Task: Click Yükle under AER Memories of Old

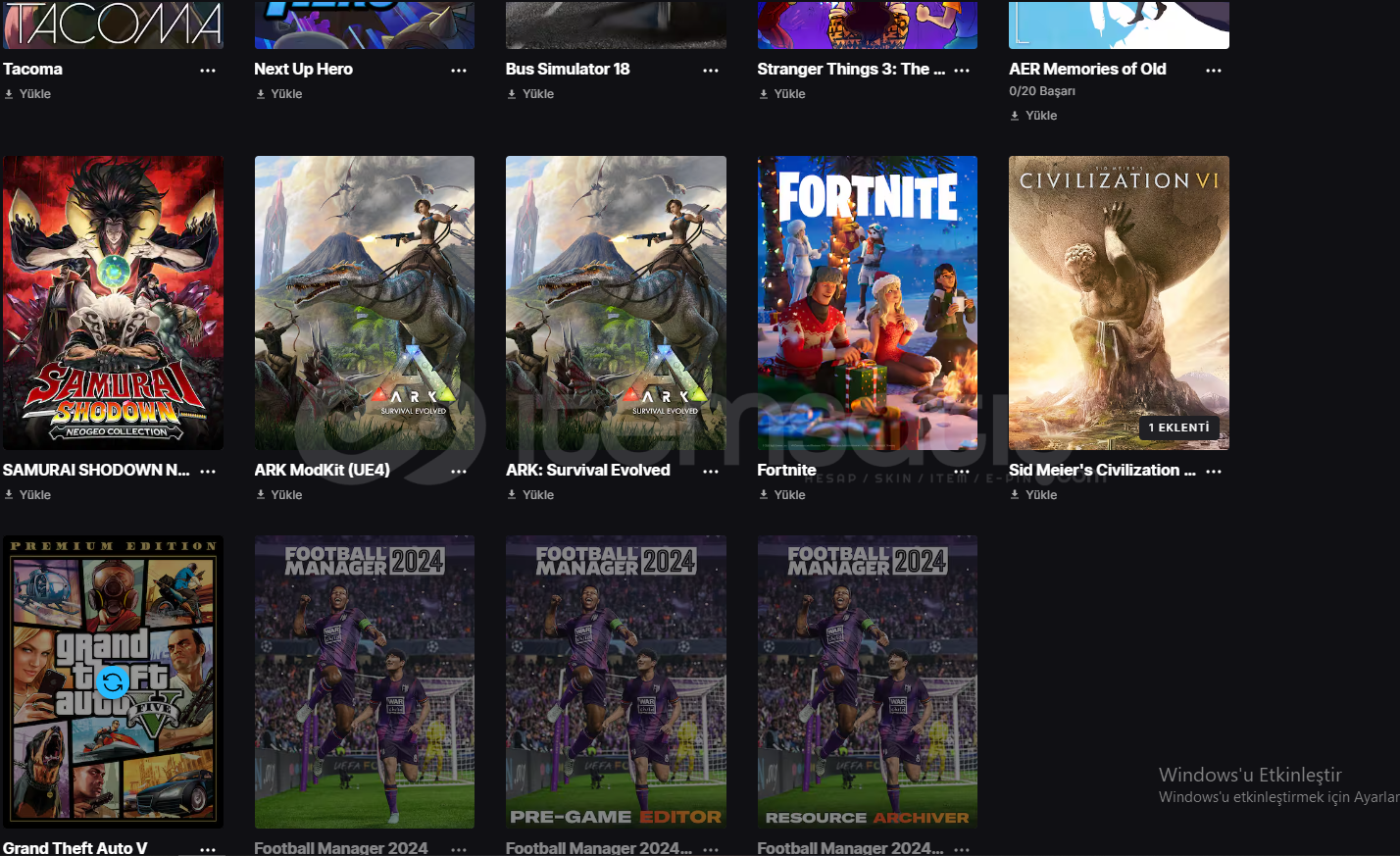Action: pyautogui.click(x=1033, y=116)
